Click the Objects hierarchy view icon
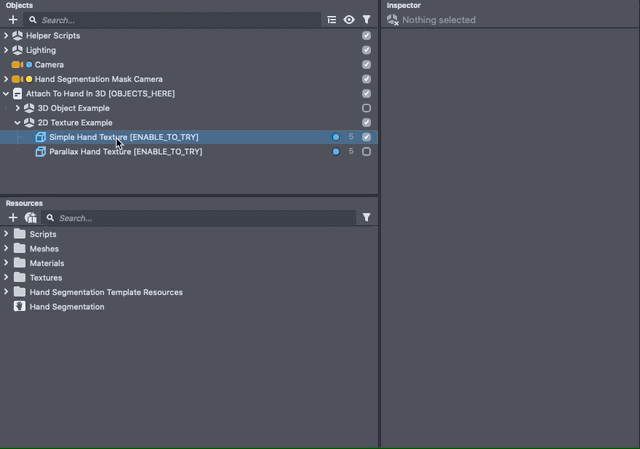The image size is (640, 449). [x=331, y=20]
